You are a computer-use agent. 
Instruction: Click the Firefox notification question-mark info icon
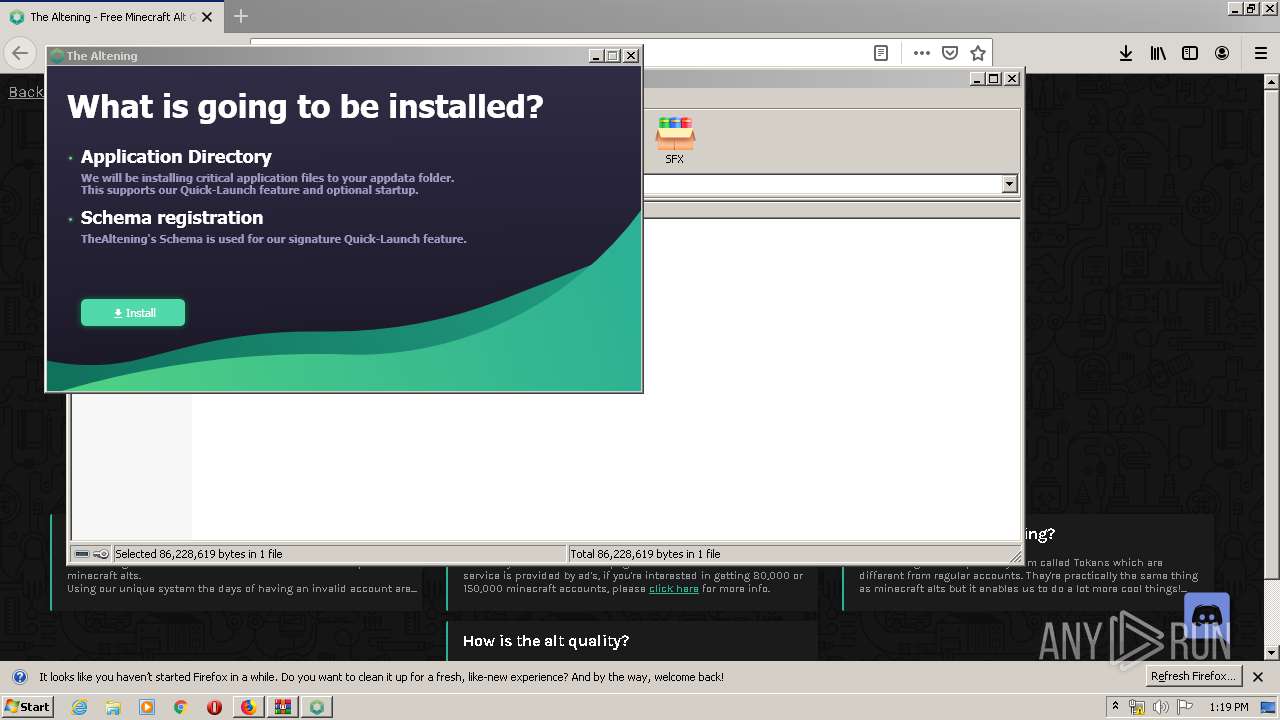coord(19,677)
